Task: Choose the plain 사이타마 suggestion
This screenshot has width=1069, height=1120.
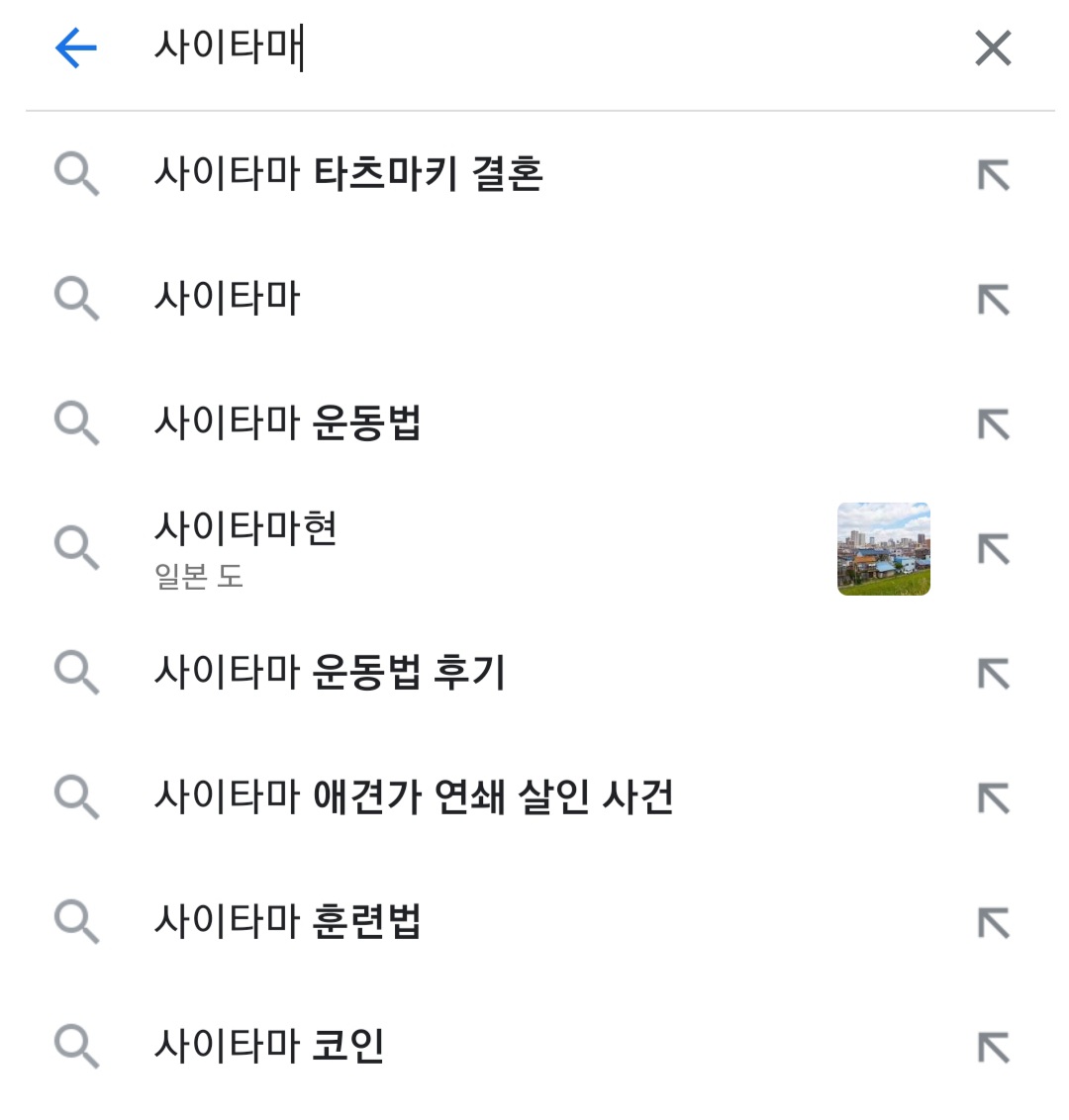Action: 228,298
